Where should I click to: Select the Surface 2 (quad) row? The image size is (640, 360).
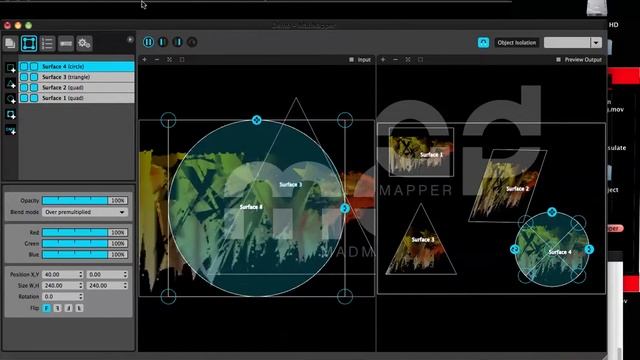pos(77,87)
